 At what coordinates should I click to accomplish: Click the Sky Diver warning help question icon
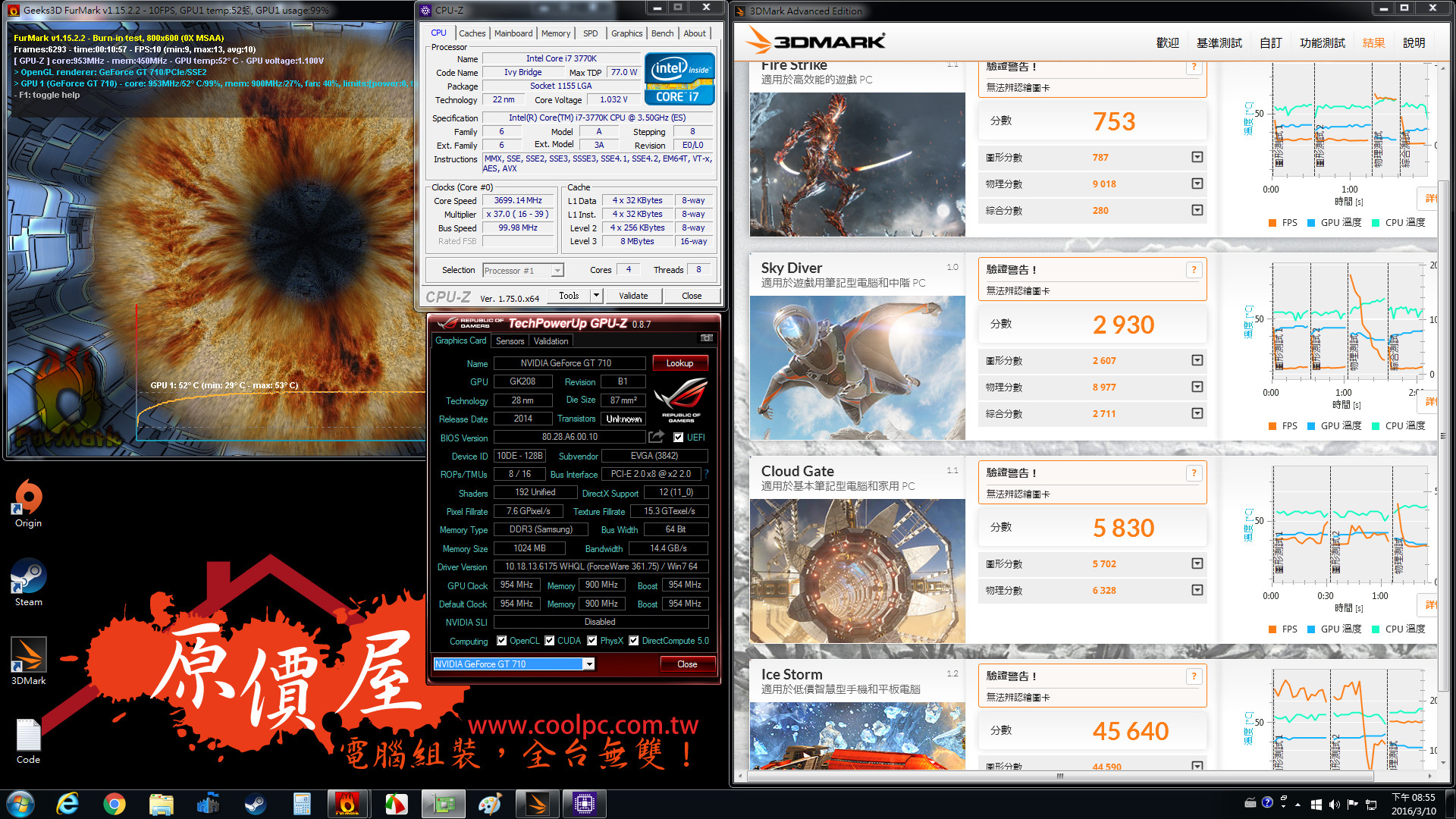(x=1194, y=269)
